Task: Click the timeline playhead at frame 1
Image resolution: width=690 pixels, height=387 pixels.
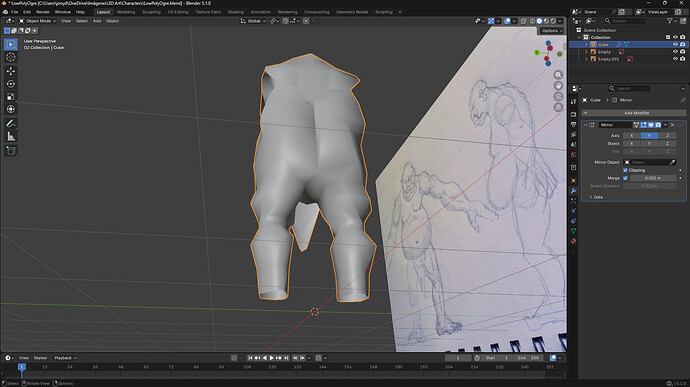Action: coord(22,366)
